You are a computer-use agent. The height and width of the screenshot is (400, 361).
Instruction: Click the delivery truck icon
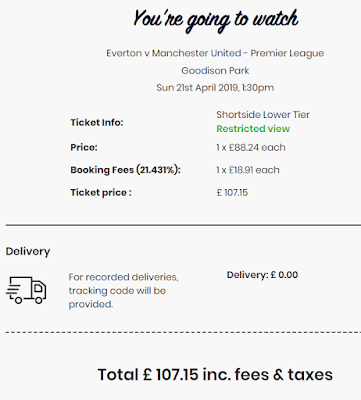[26, 290]
